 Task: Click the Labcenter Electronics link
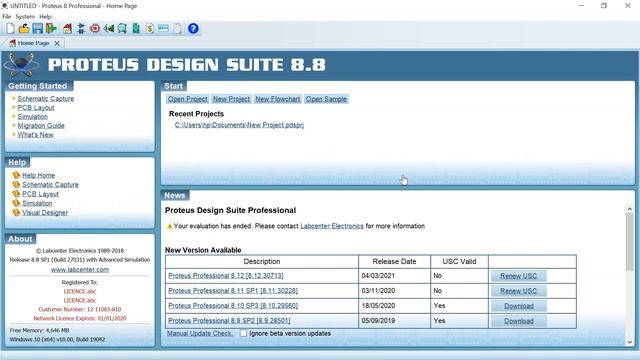[332, 226]
